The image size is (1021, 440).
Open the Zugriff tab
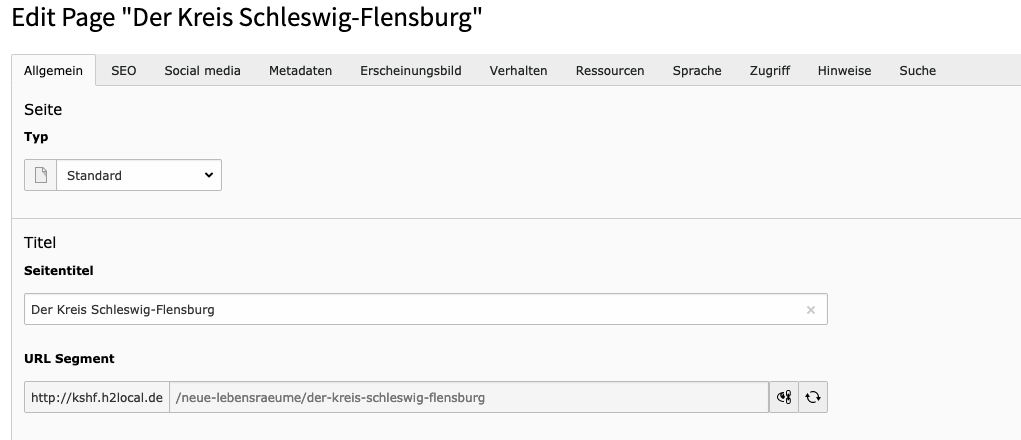pyautogui.click(x=770, y=71)
